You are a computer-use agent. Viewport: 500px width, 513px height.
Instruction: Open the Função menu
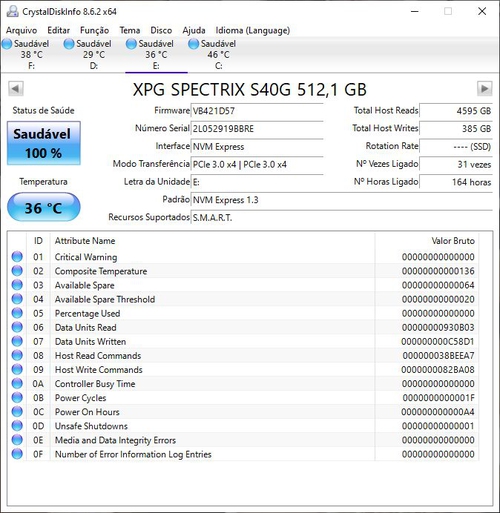(x=95, y=30)
